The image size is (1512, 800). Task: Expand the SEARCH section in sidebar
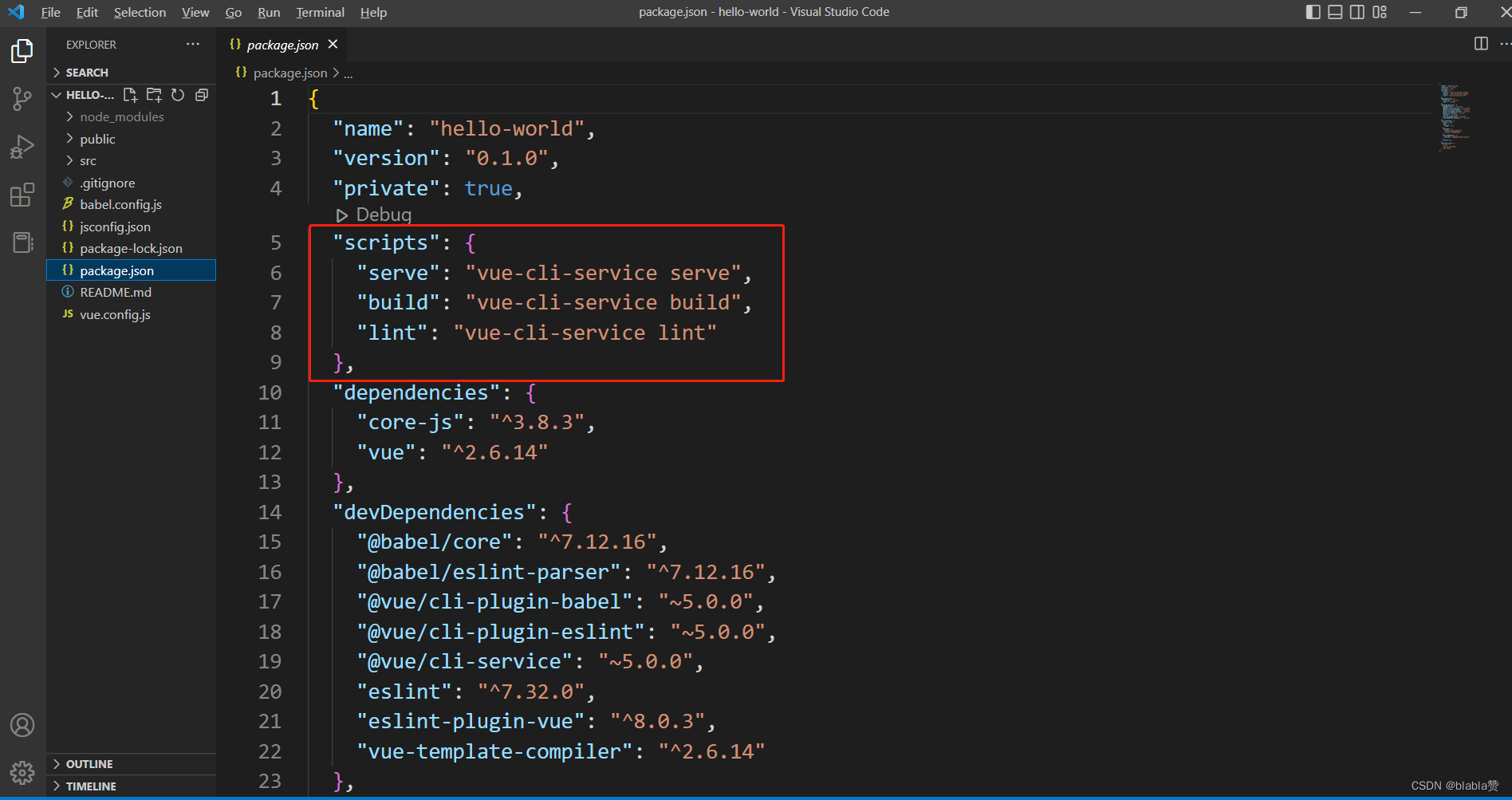131,73
